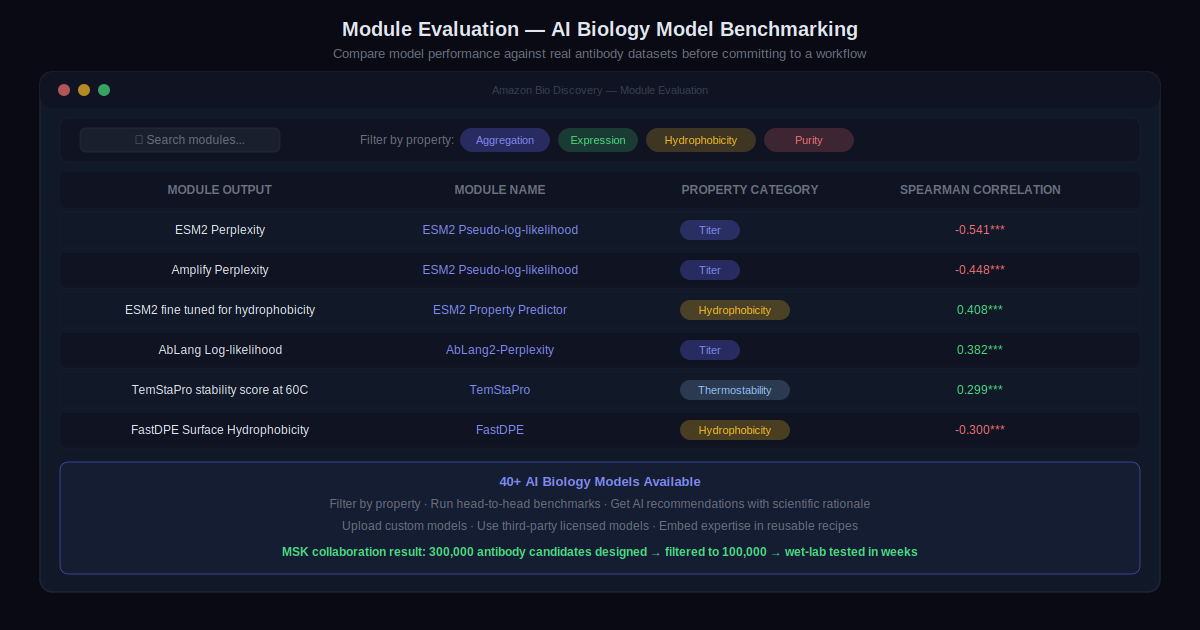Click the Search modules input field
Screen dimensions: 1200x630
[x=180, y=140]
